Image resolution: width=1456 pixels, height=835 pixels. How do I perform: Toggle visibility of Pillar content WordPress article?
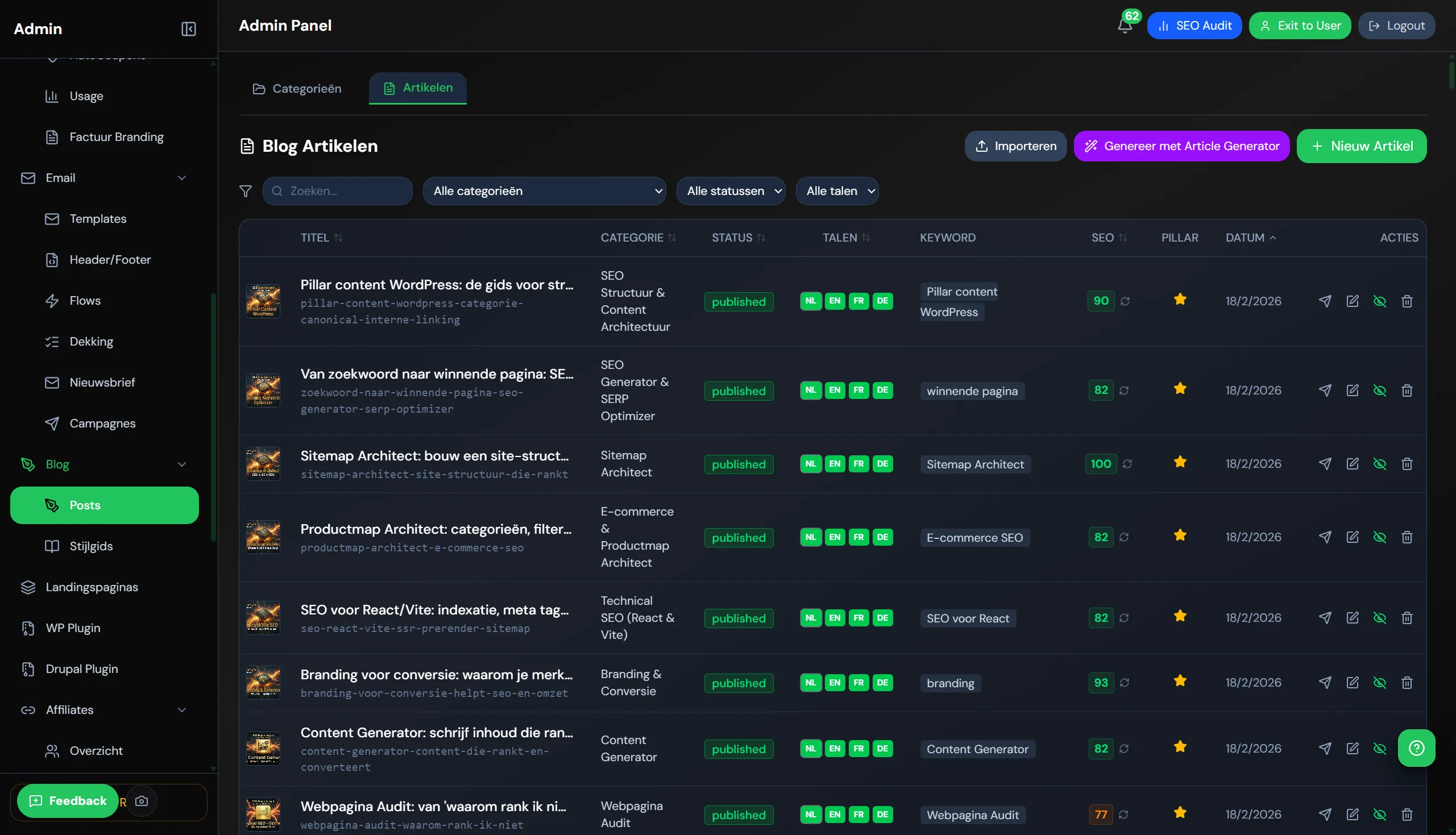coord(1380,301)
